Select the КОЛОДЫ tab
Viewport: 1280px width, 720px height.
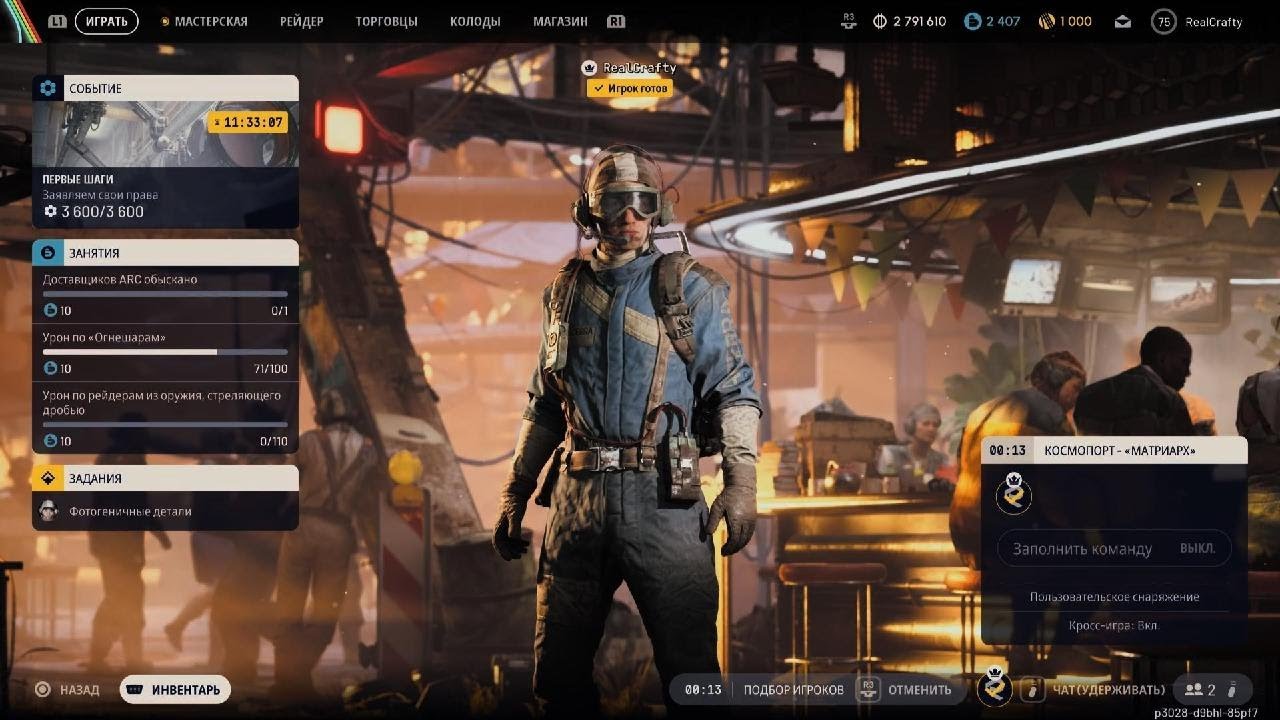click(x=475, y=21)
